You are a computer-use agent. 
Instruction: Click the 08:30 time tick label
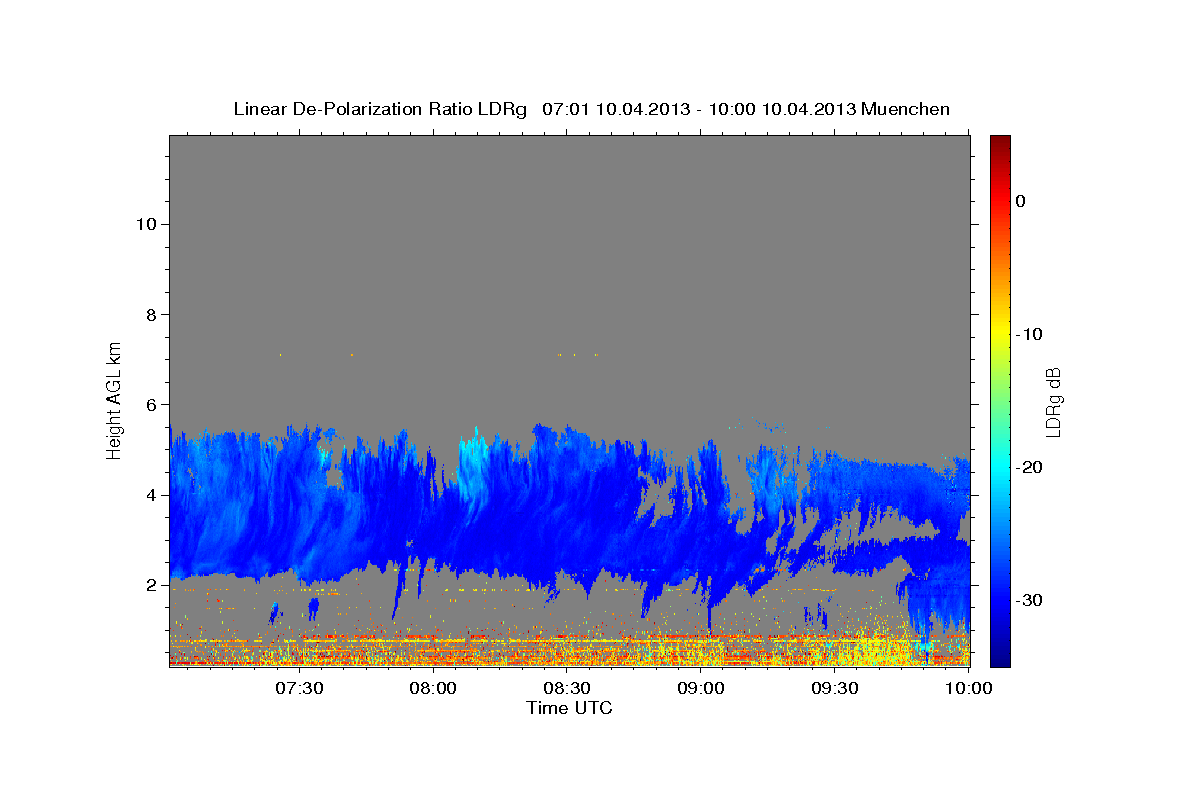point(567,688)
